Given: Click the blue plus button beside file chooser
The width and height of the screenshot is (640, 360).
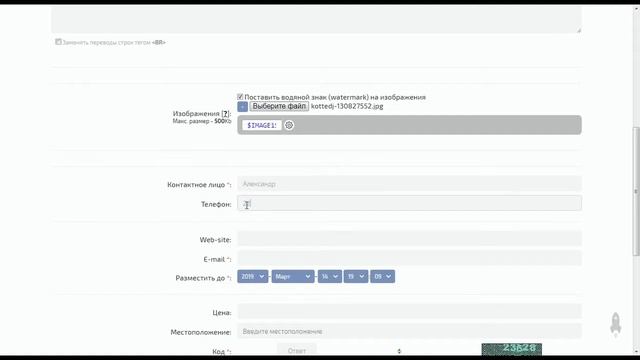Looking at the screenshot, I should click(242, 107).
